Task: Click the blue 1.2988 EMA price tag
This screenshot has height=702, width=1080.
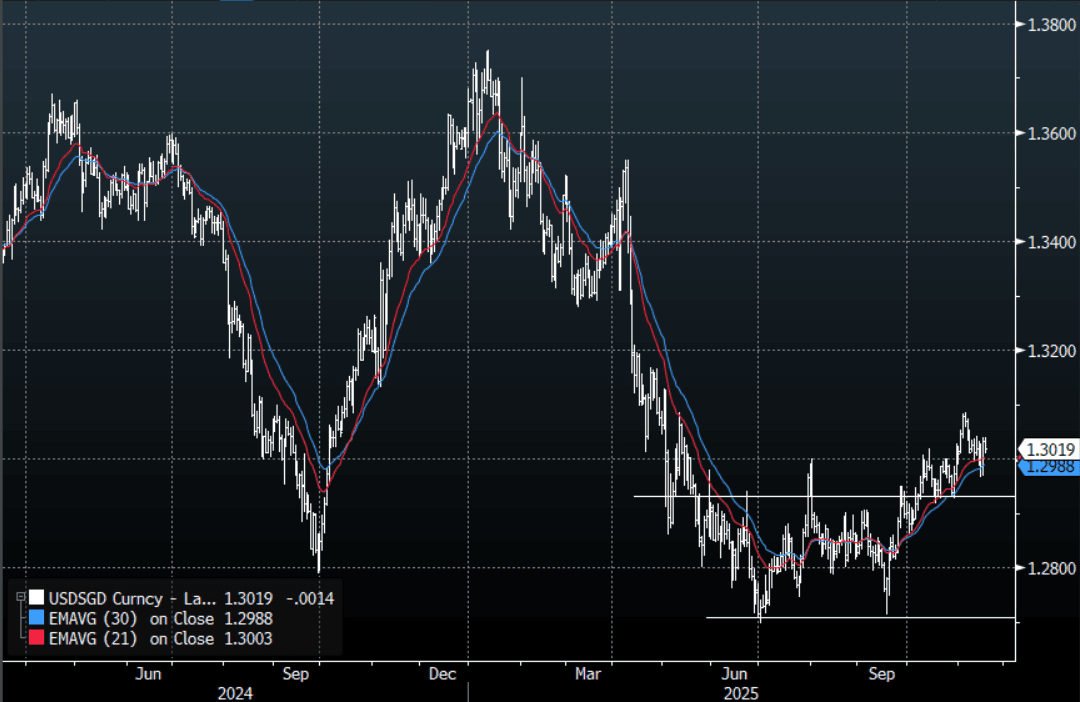Action: click(1048, 467)
